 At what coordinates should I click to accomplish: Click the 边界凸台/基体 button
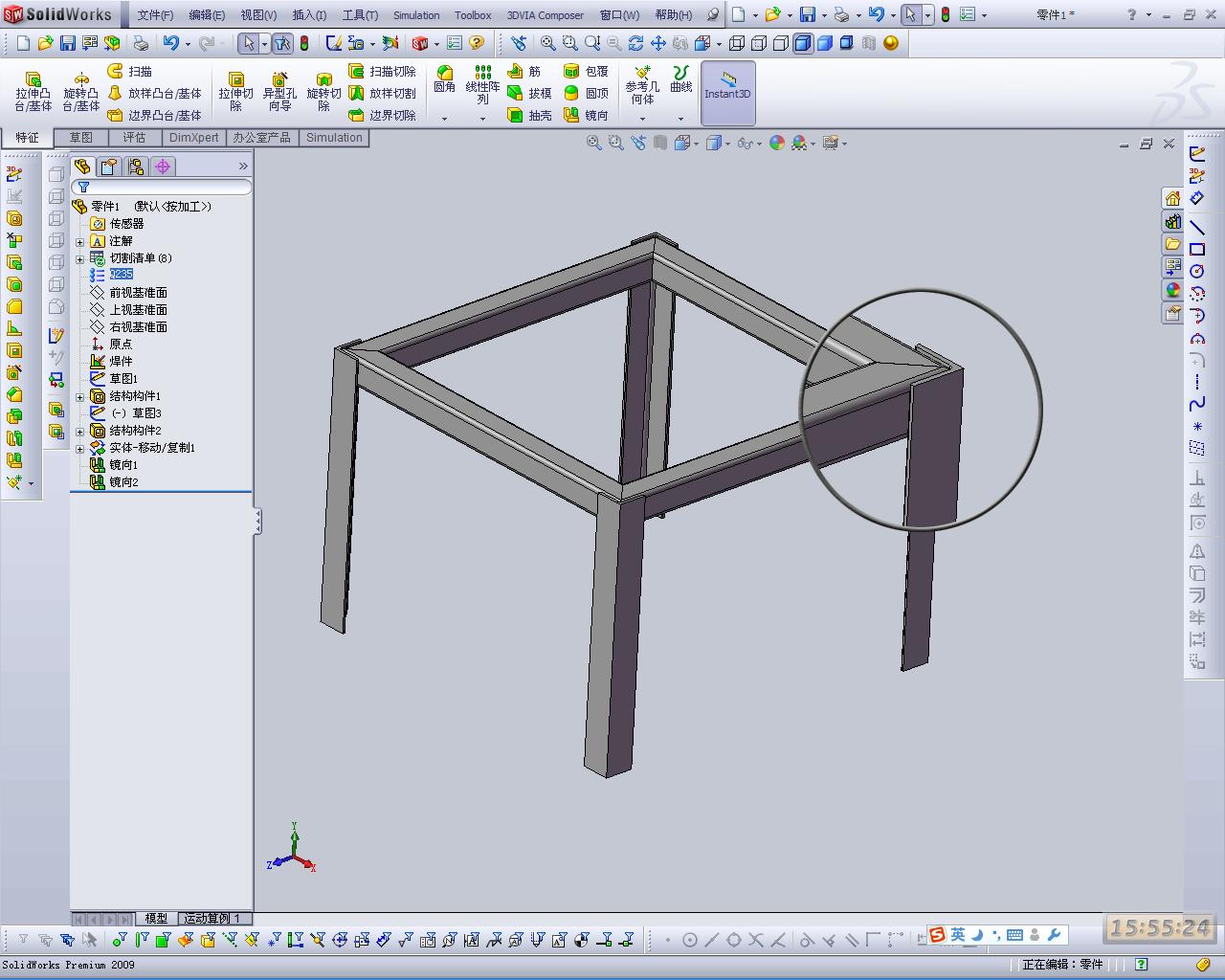(155, 115)
